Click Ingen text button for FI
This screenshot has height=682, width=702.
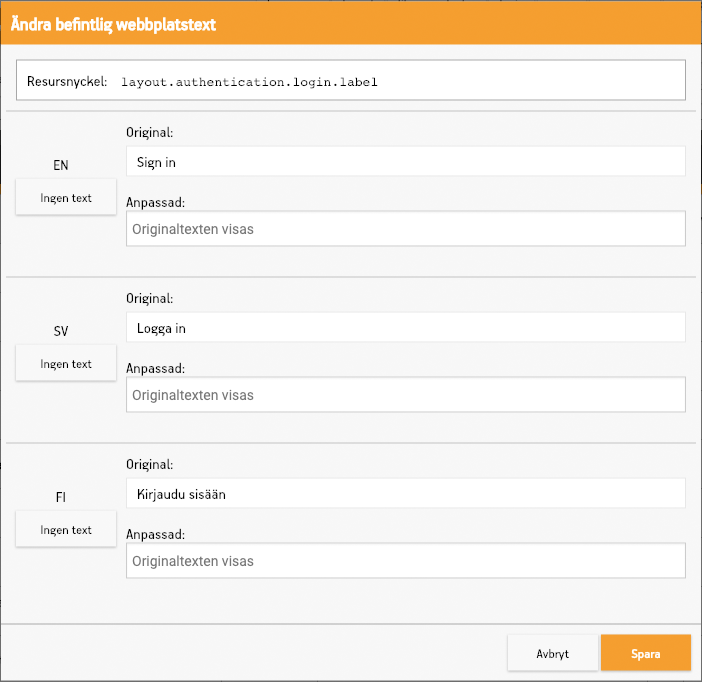tap(66, 529)
